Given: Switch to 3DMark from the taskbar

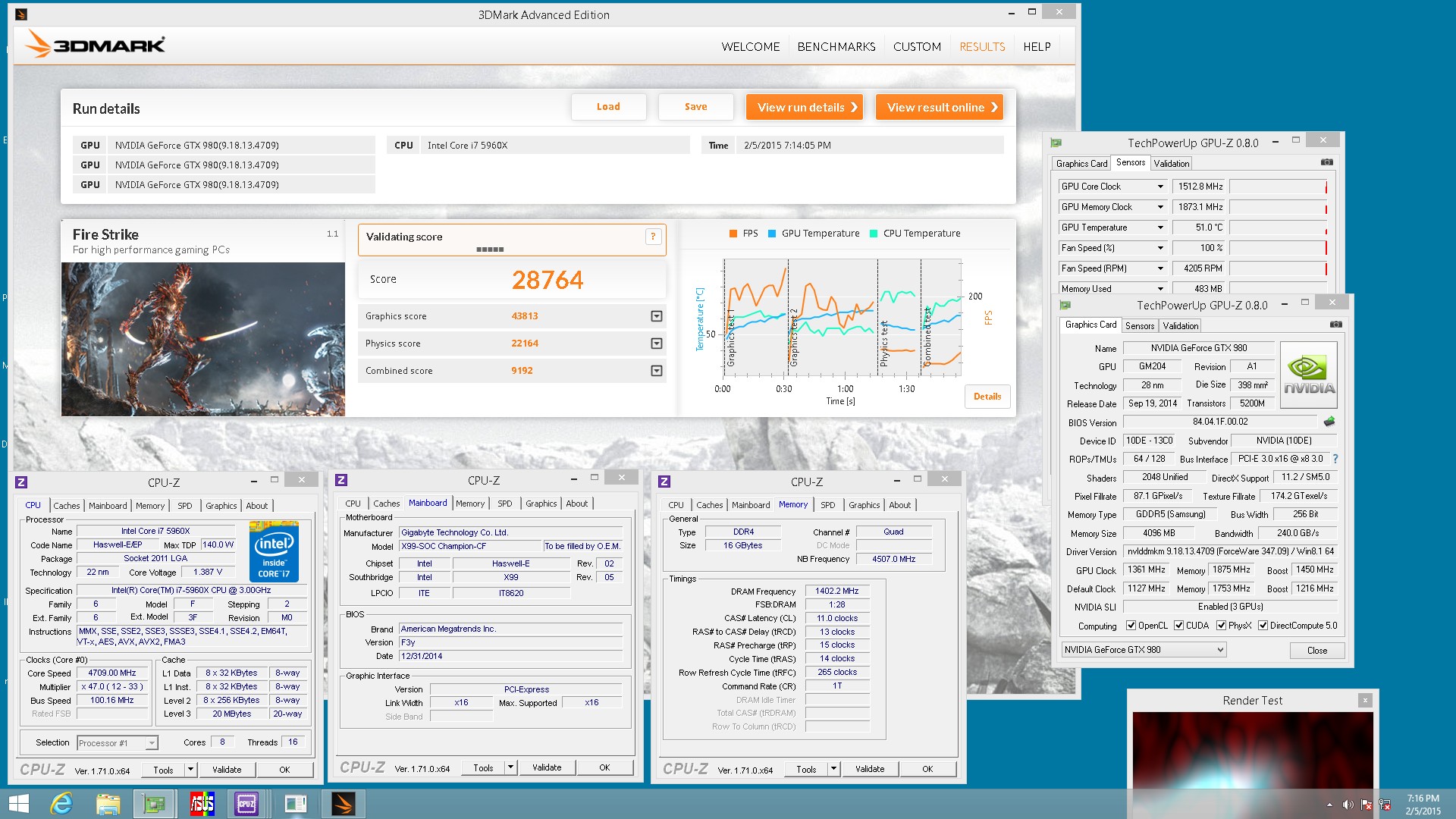Looking at the screenshot, I should click(x=343, y=804).
